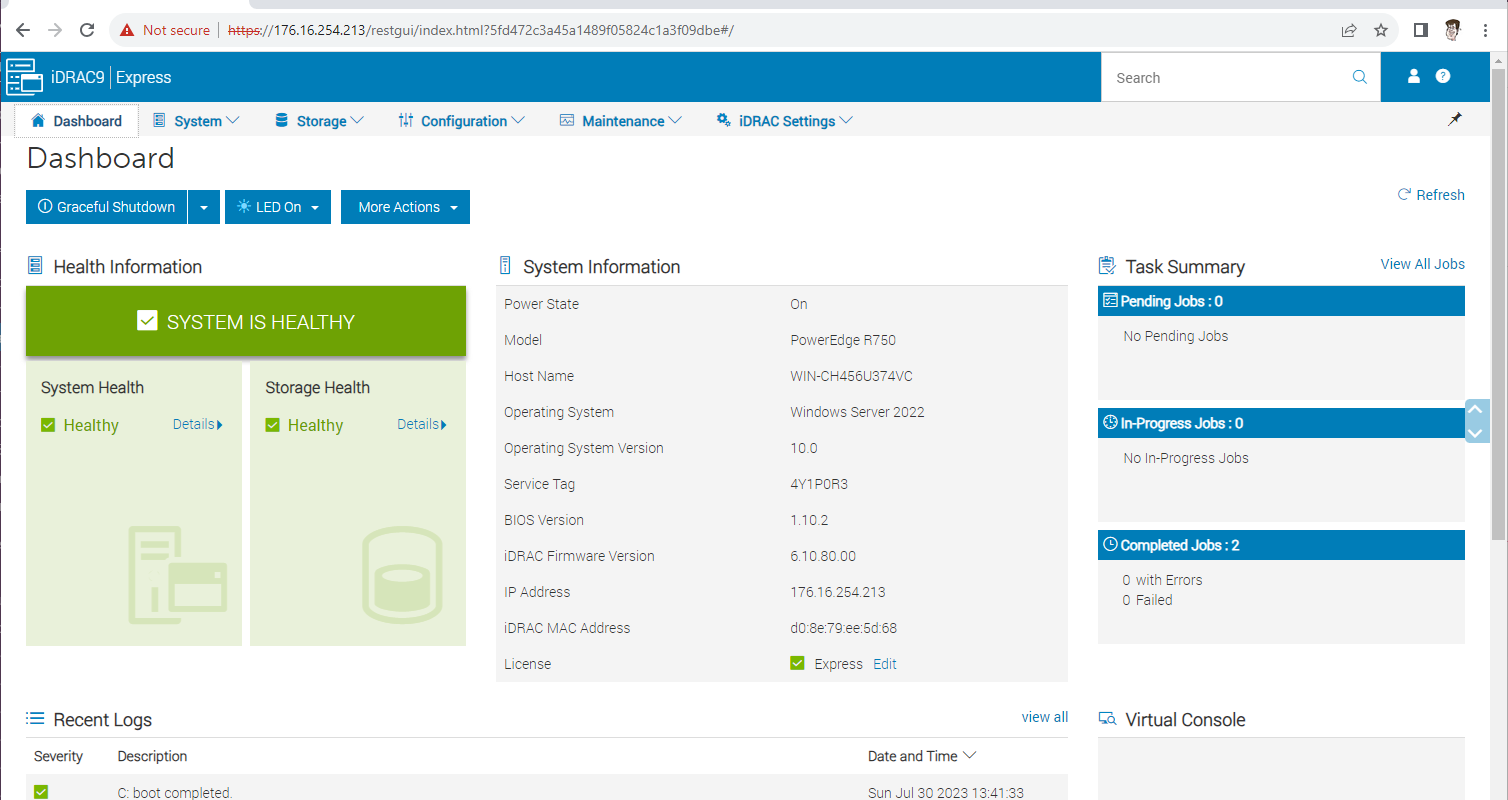Click the Recent Logs list icon

tap(35, 719)
